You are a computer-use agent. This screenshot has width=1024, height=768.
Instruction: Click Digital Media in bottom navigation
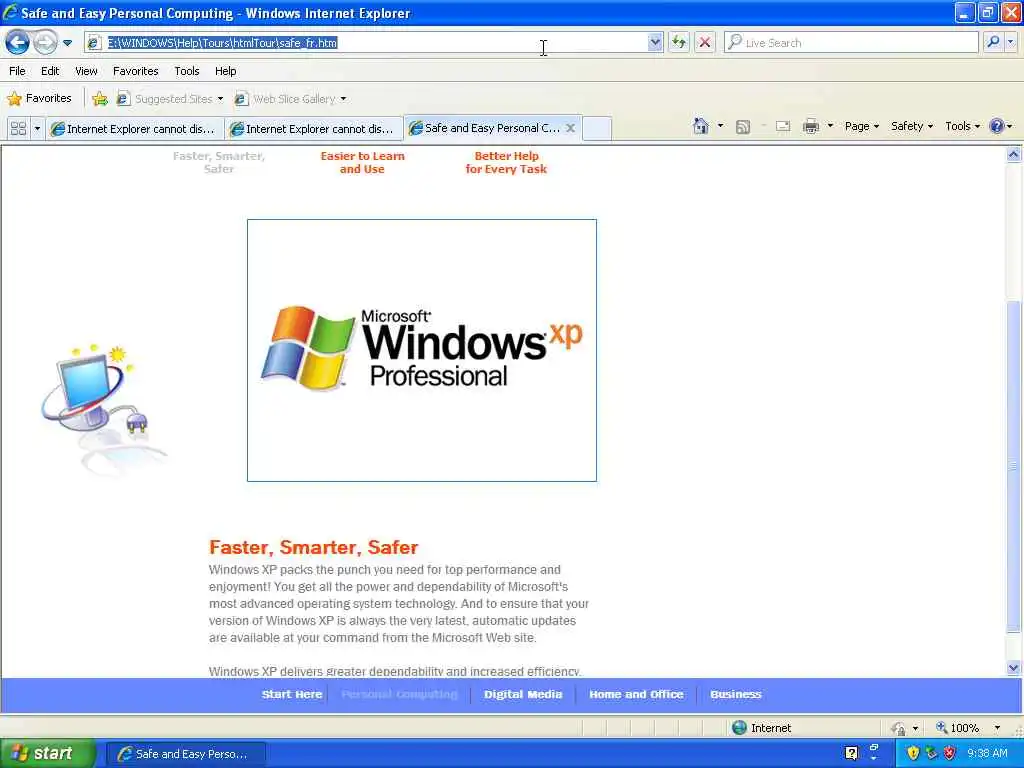pos(523,694)
